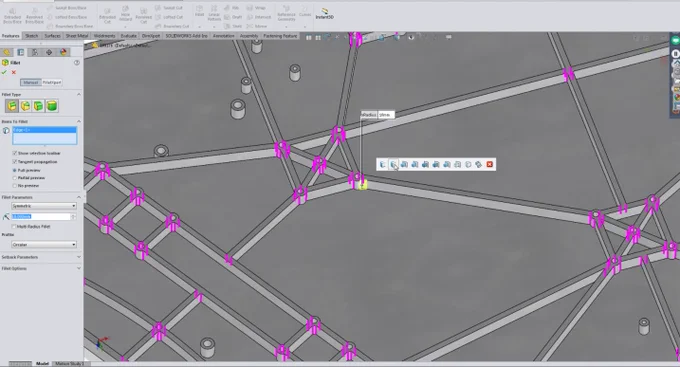Viewport: 680px width, 367px height.
Task: Cancel the fillet with the red X
Action: pos(14,72)
